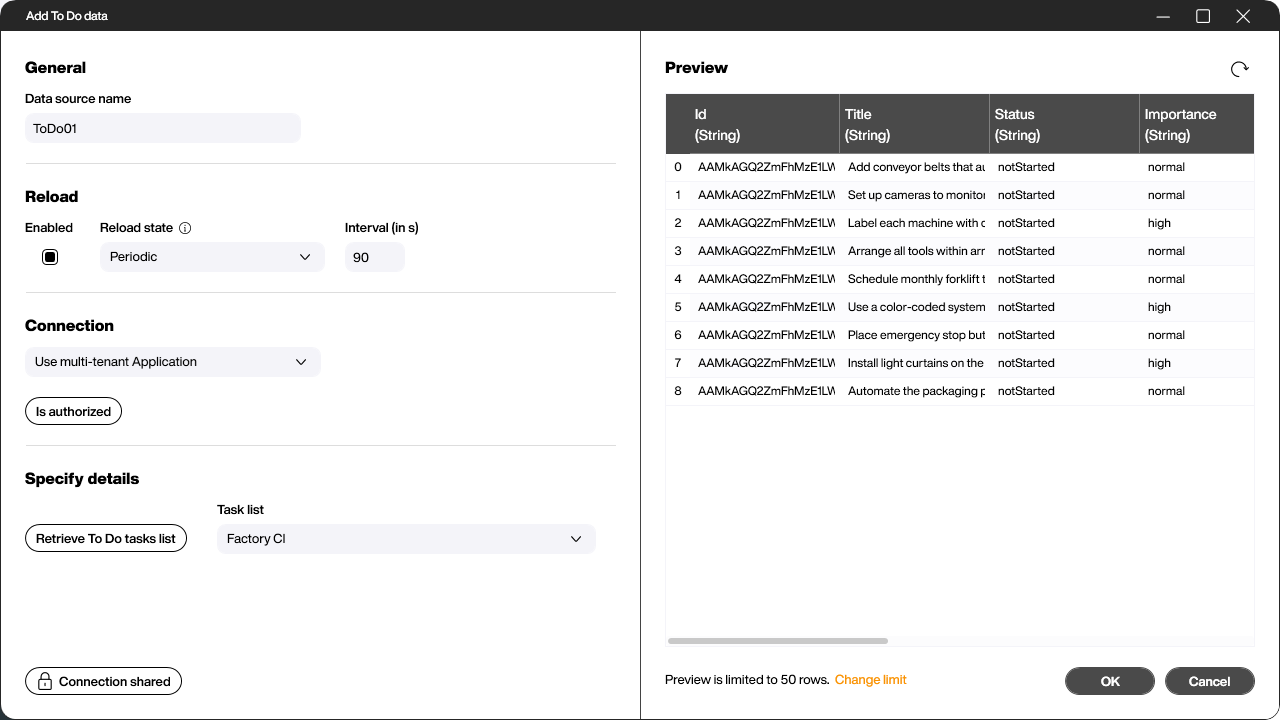The image size is (1280, 720).
Task: Confirm with the OK button
Action: point(1110,681)
